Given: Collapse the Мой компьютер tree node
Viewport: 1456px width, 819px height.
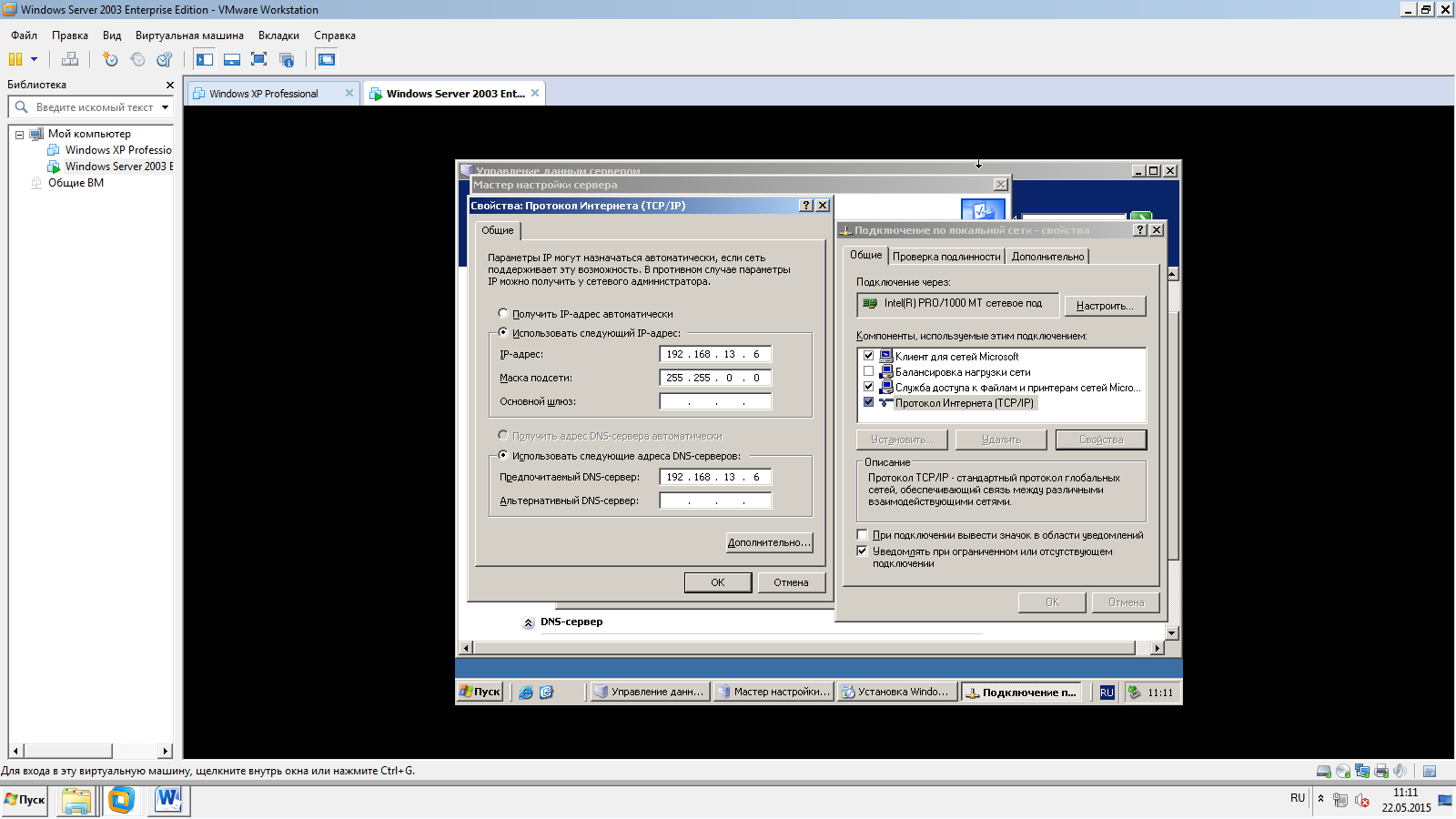Looking at the screenshot, I should point(19,135).
